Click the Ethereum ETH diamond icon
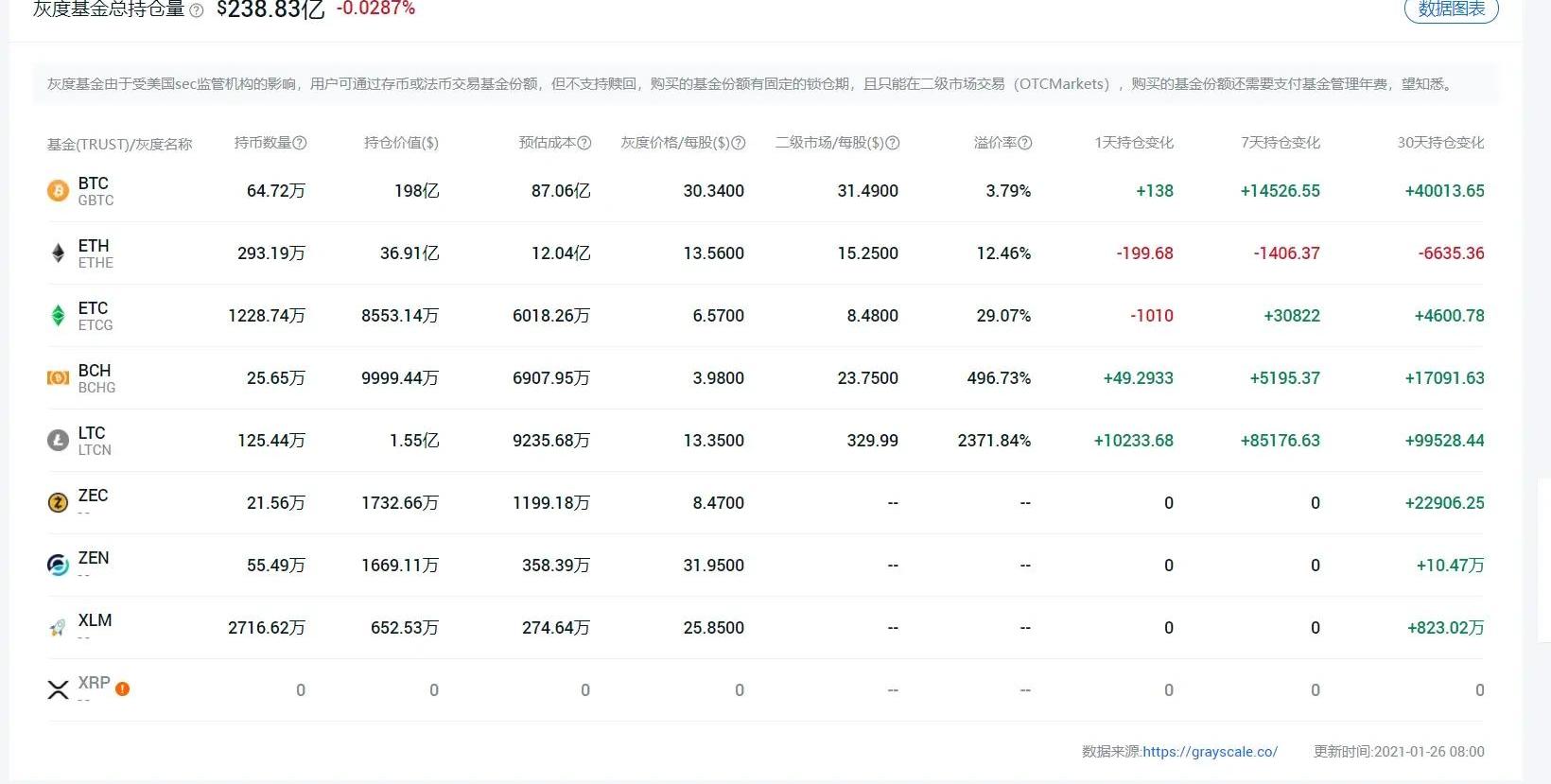1551x784 pixels. tap(58, 253)
